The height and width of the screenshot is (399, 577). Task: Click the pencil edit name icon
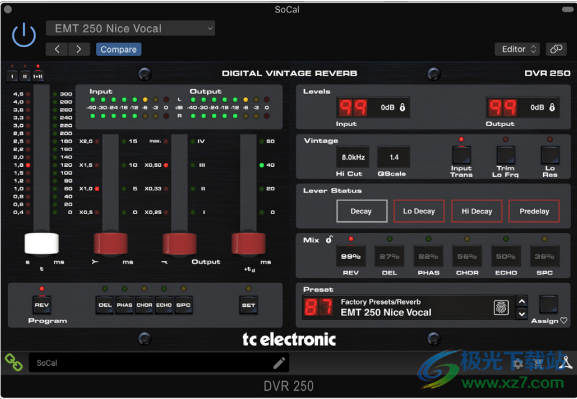coord(279,363)
